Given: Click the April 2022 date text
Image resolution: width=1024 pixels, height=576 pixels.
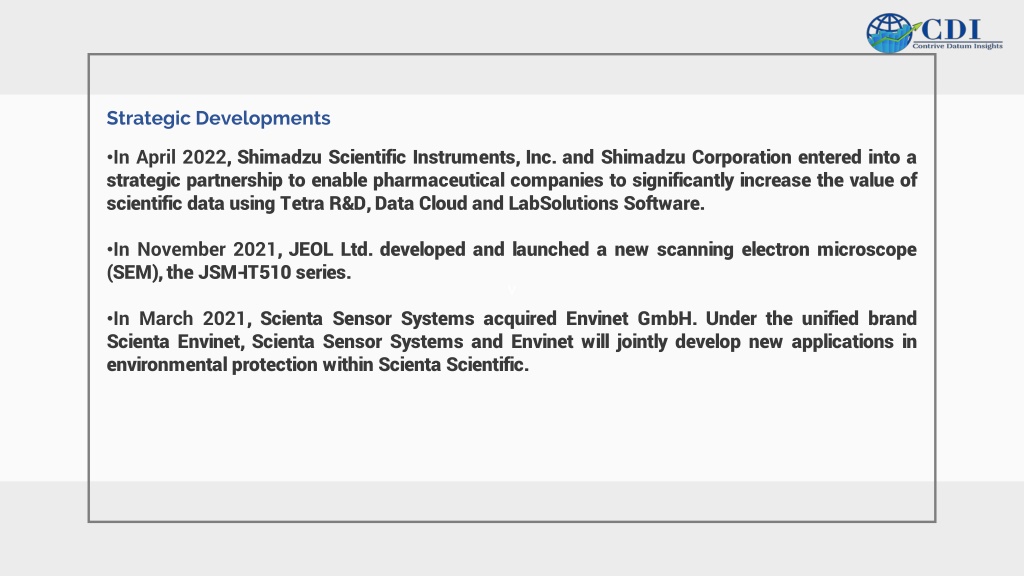Looking at the screenshot, I should [181, 157].
